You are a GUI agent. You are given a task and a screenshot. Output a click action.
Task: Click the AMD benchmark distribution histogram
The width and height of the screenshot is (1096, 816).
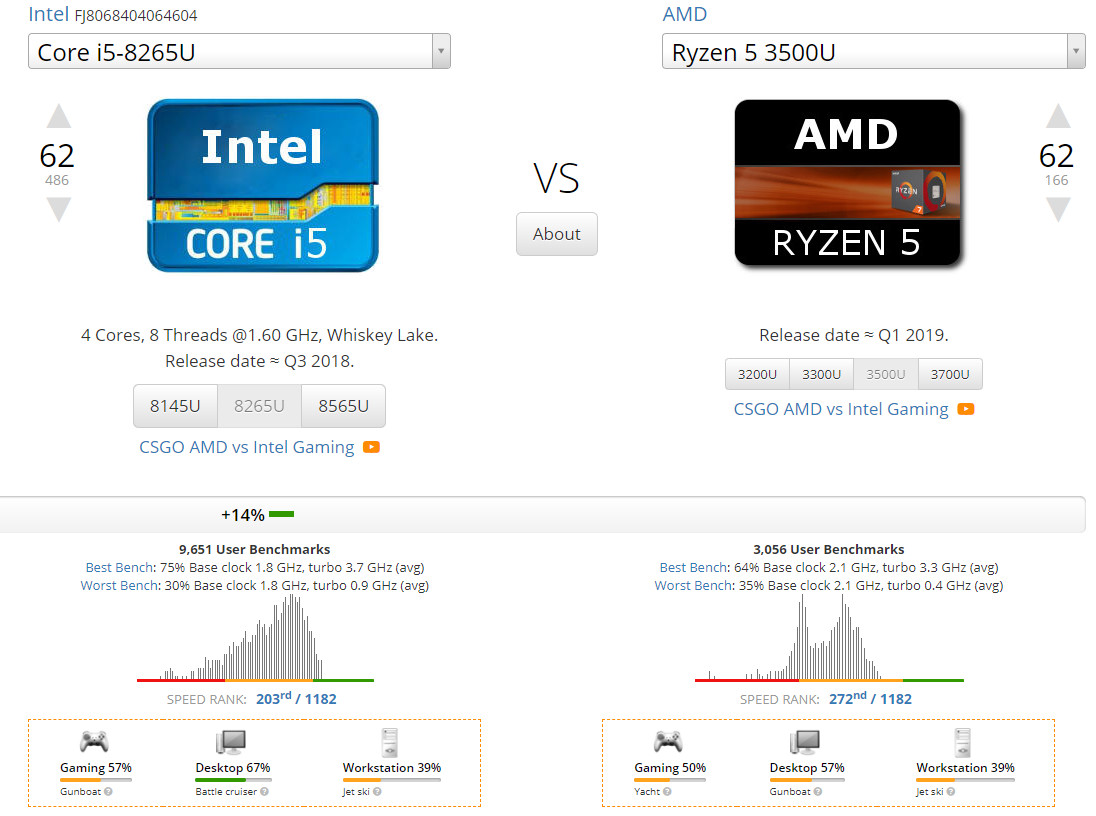coord(829,638)
